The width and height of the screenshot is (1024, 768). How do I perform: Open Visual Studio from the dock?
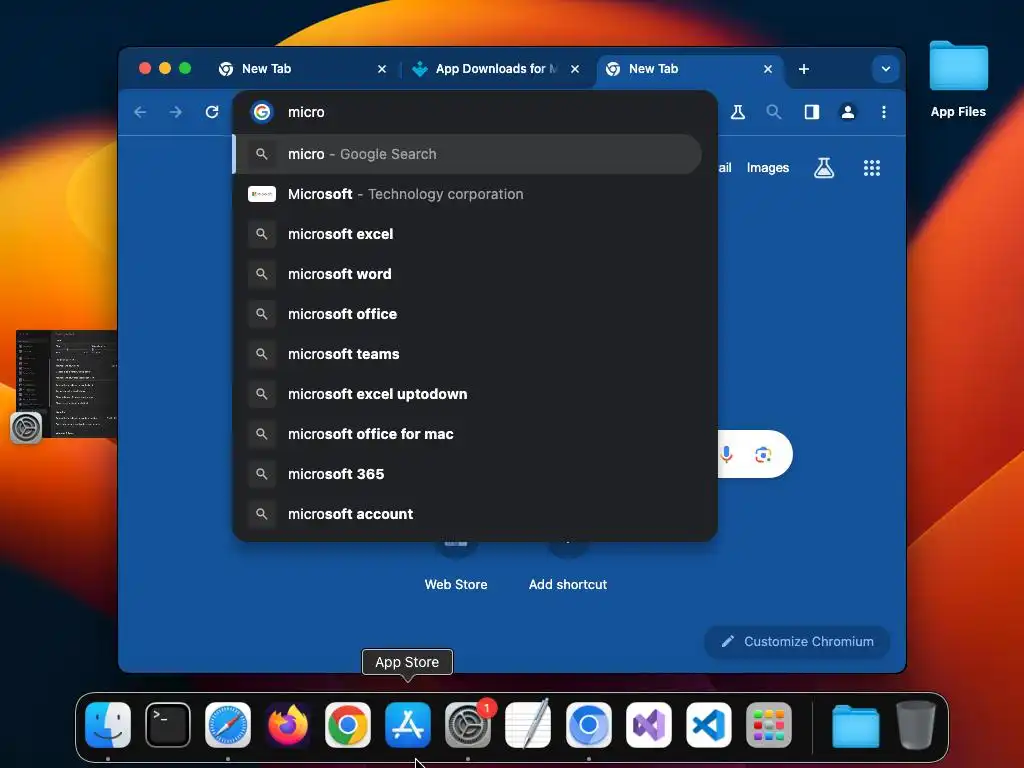(648, 725)
